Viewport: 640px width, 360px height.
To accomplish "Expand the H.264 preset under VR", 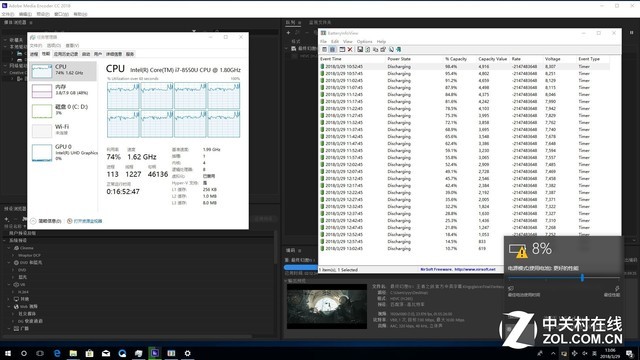I will coord(13,292).
